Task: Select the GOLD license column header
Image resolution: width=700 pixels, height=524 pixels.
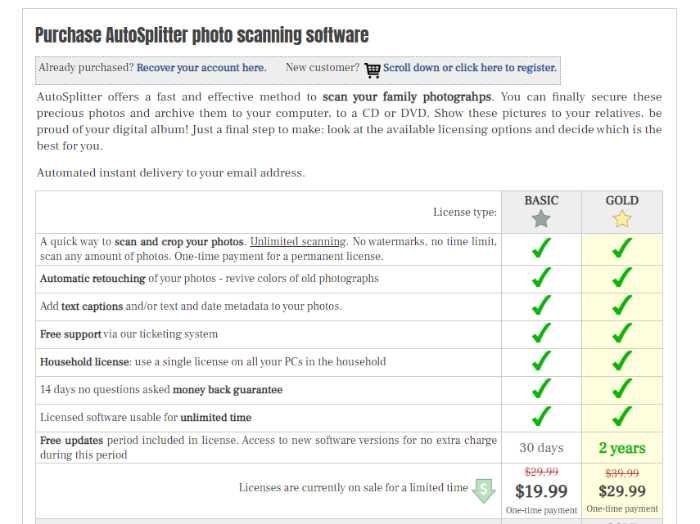Action: 622,200
